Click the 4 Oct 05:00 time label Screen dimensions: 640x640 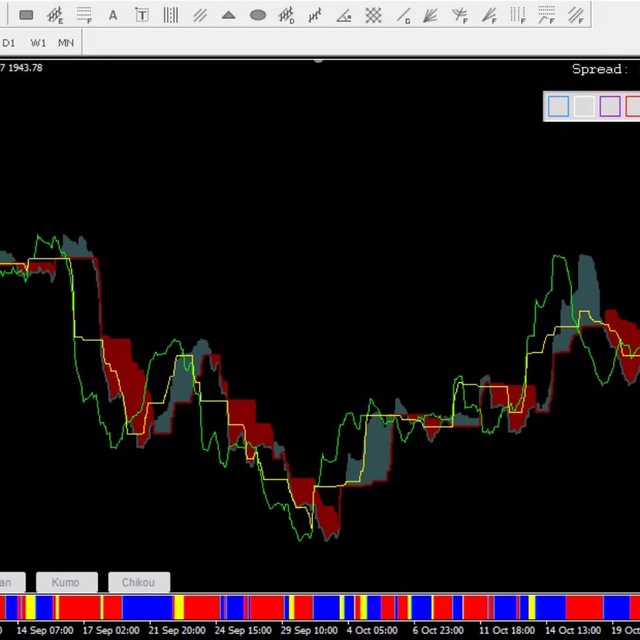pos(372,631)
